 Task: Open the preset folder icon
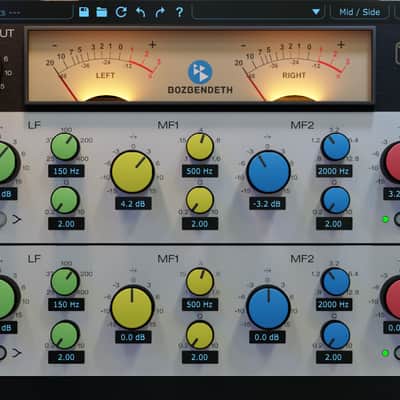tap(102, 12)
